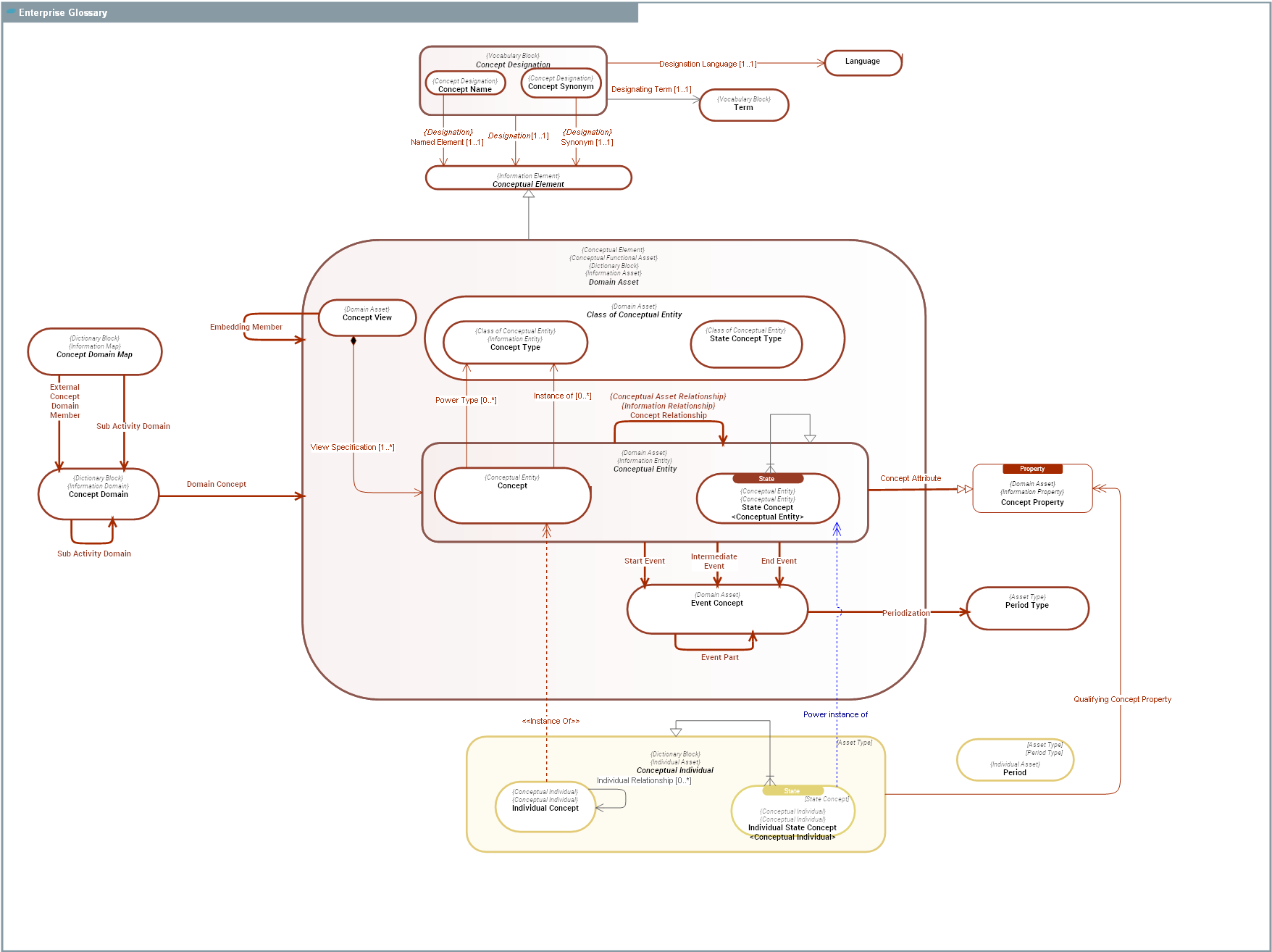Select the red State badge on State Concept

pyautogui.click(x=767, y=479)
